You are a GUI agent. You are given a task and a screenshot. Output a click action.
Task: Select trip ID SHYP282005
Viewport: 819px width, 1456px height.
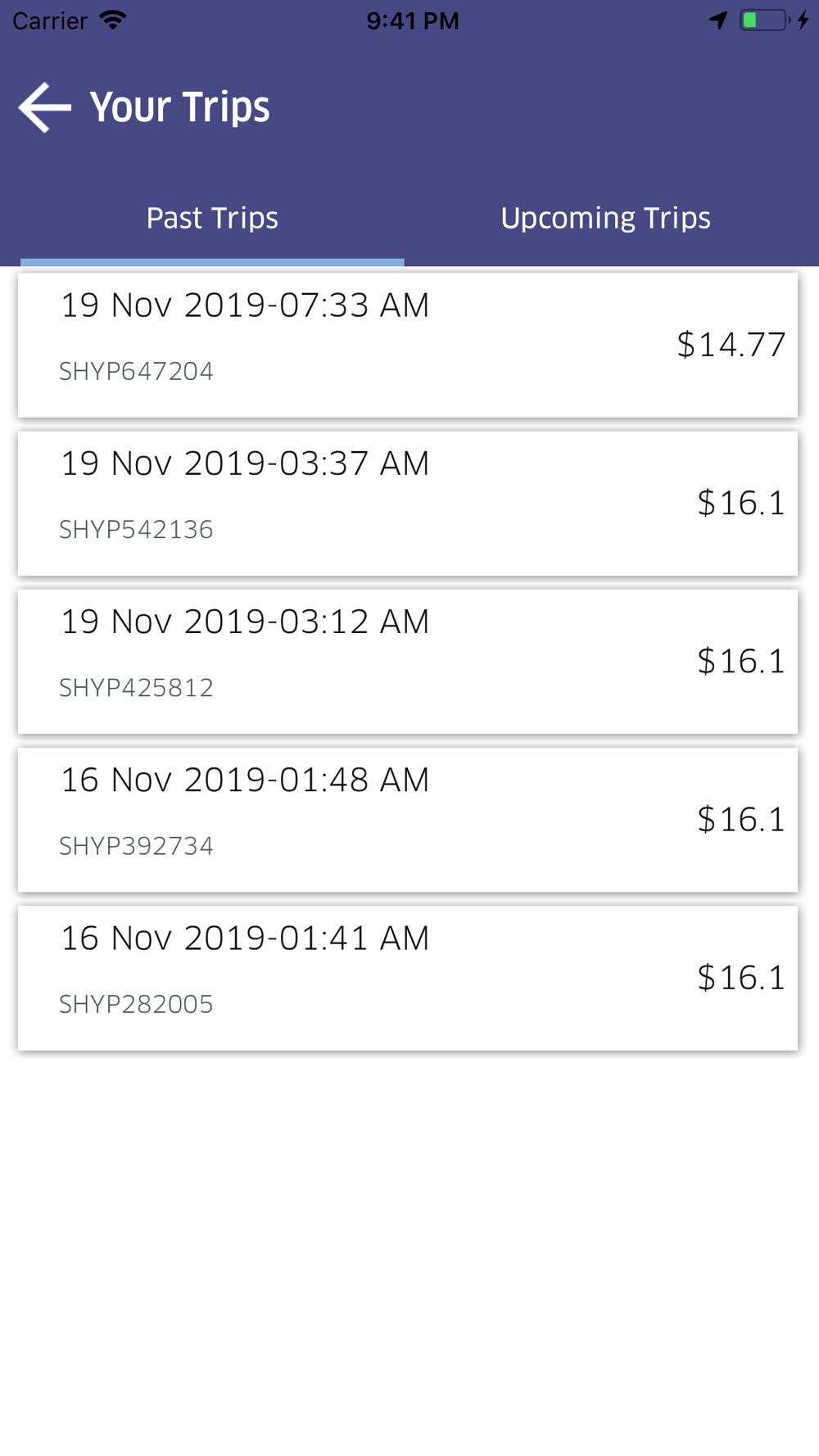click(x=136, y=1004)
